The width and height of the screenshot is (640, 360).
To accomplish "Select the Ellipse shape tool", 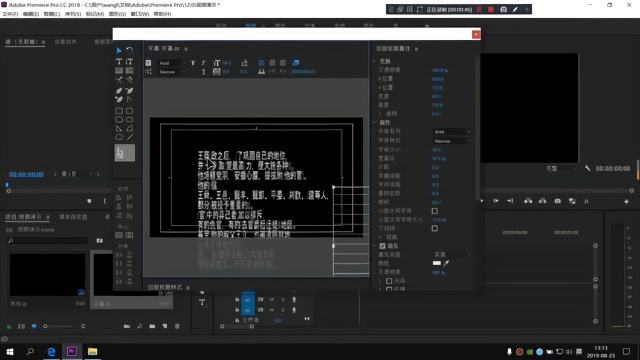I will coord(119,137).
